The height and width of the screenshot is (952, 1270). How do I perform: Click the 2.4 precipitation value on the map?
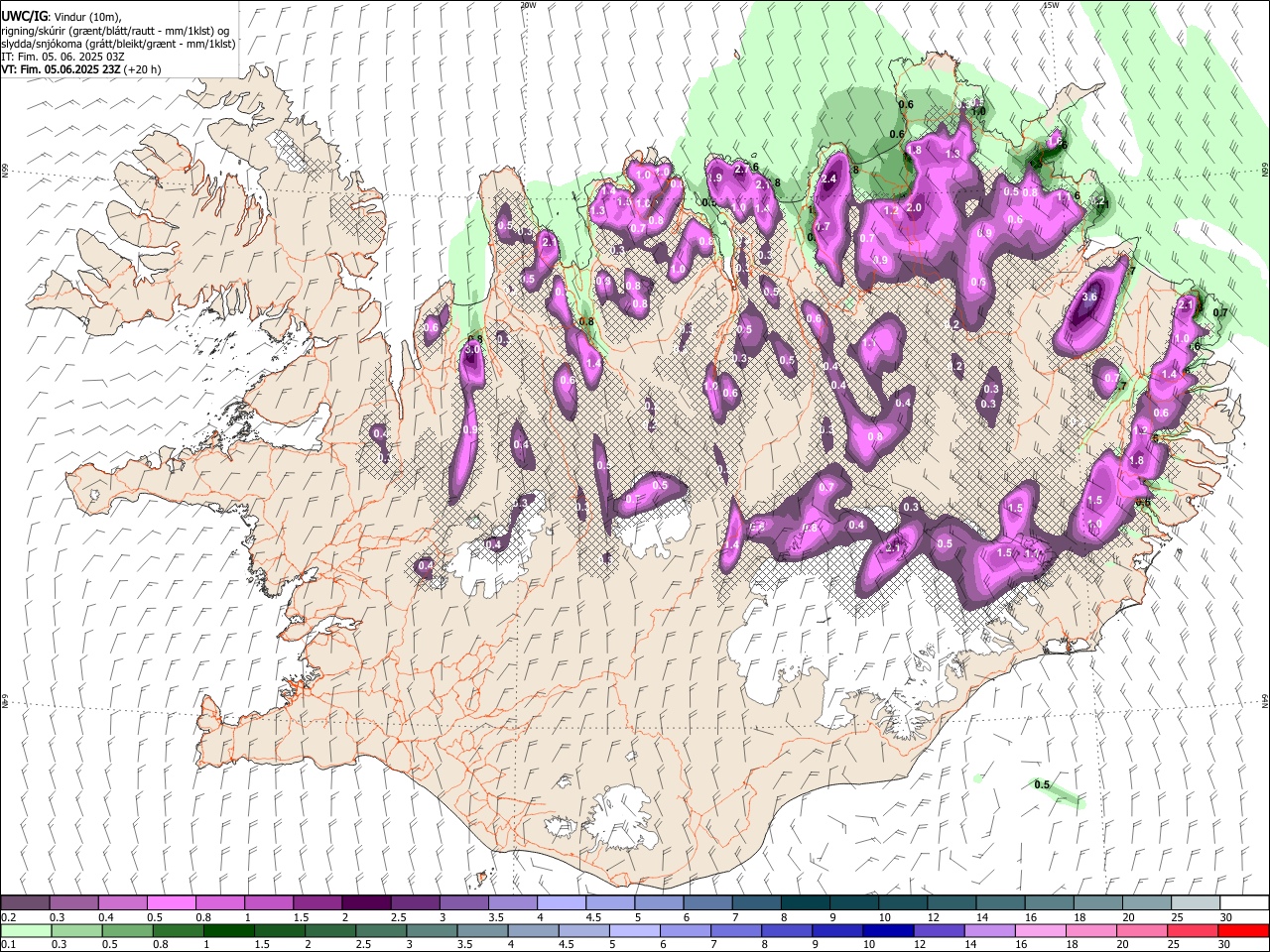[829, 178]
